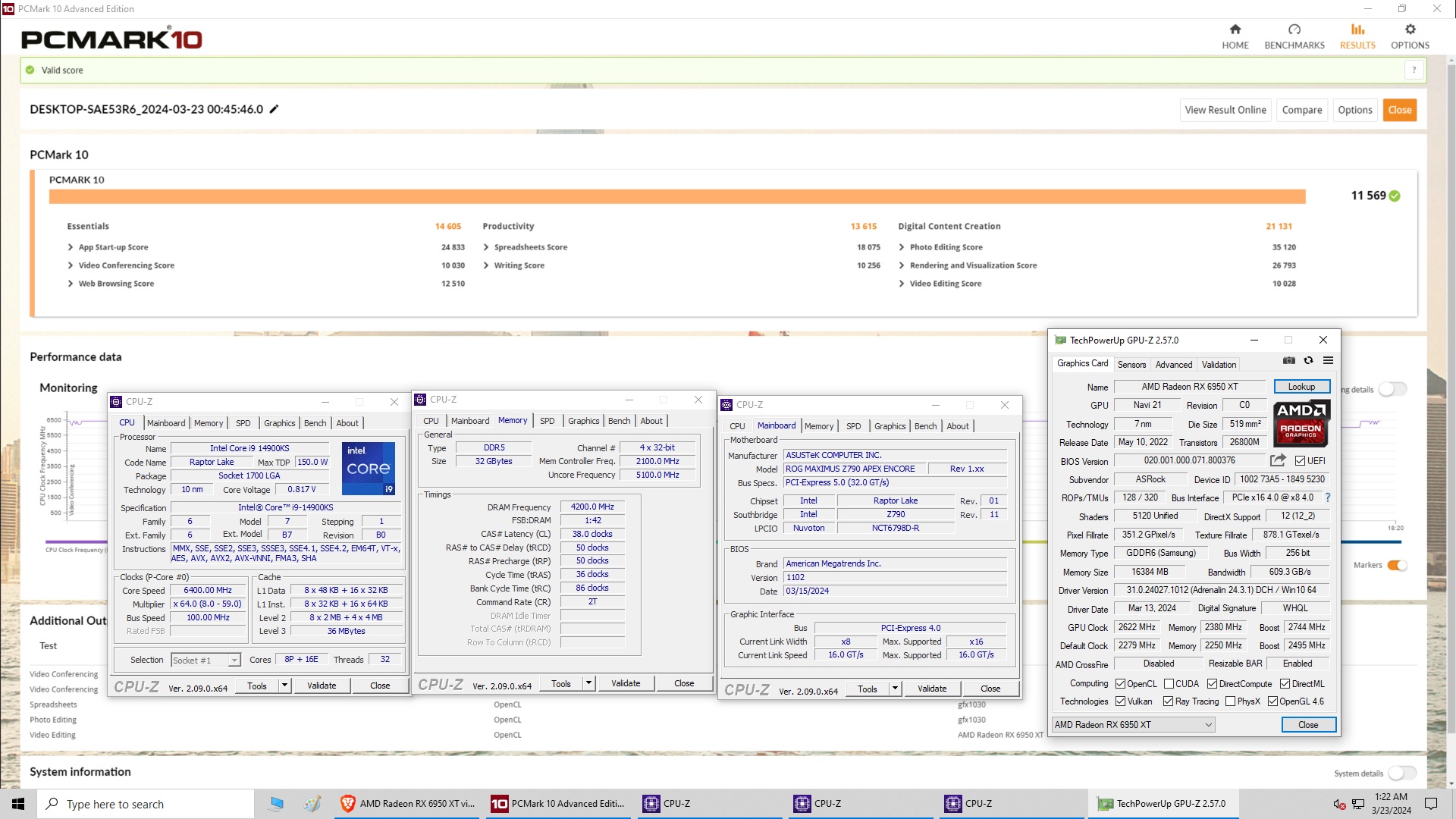The width and height of the screenshot is (1456, 819).
Task: Open GPU-Z hamburger menu icon
Action: point(1328,361)
